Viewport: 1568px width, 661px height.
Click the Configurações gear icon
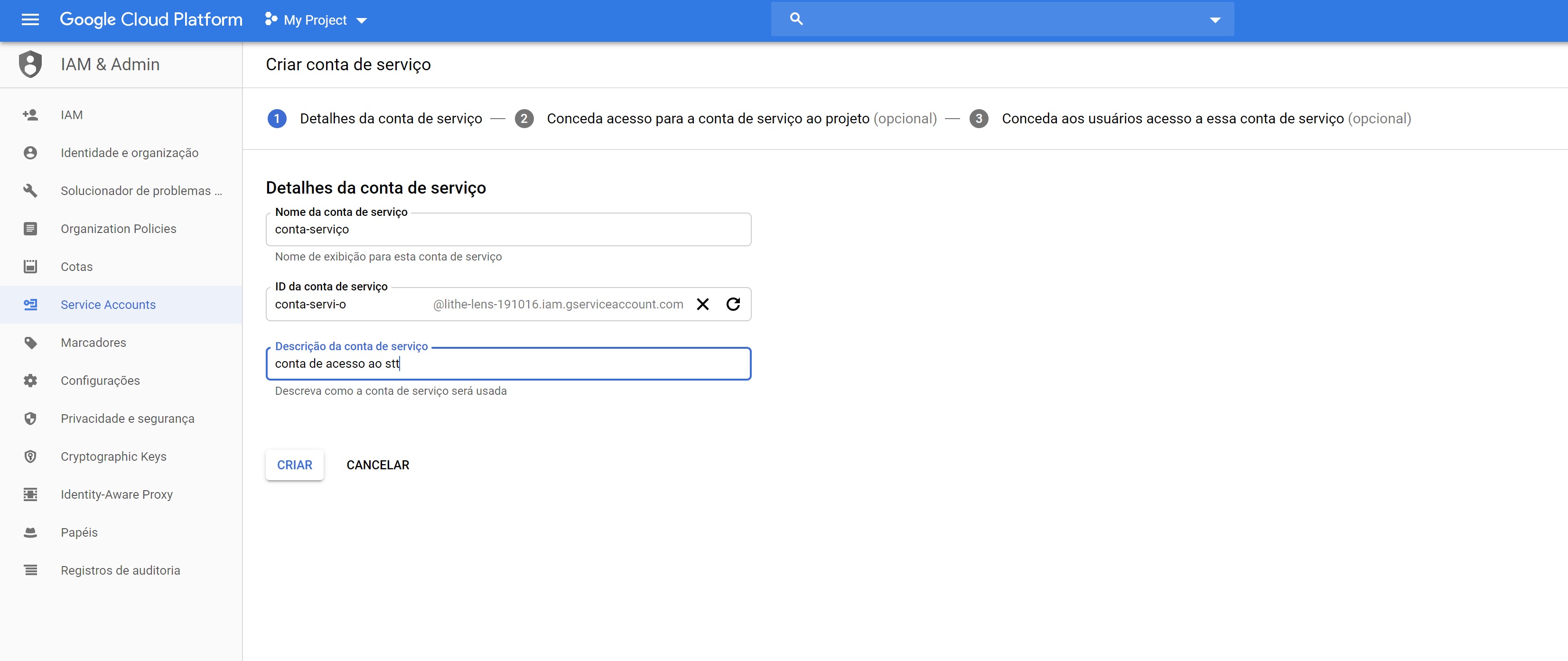coord(30,381)
